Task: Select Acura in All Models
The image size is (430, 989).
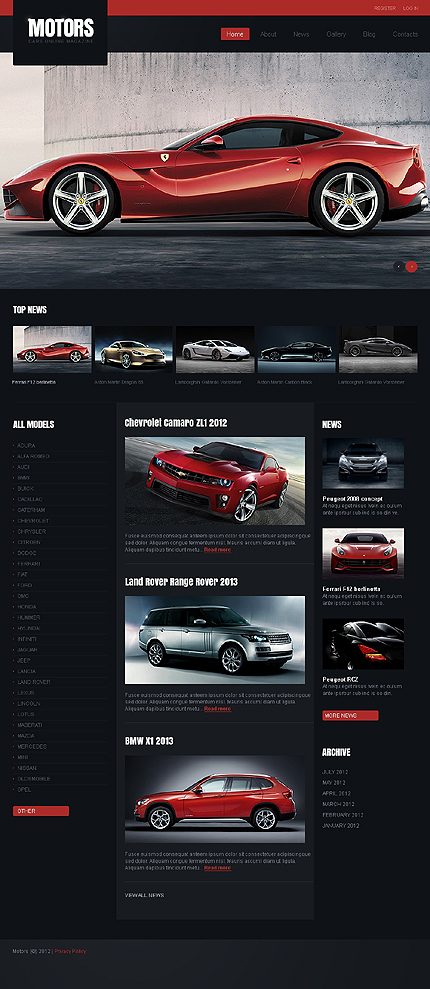Action: (x=26, y=445)
